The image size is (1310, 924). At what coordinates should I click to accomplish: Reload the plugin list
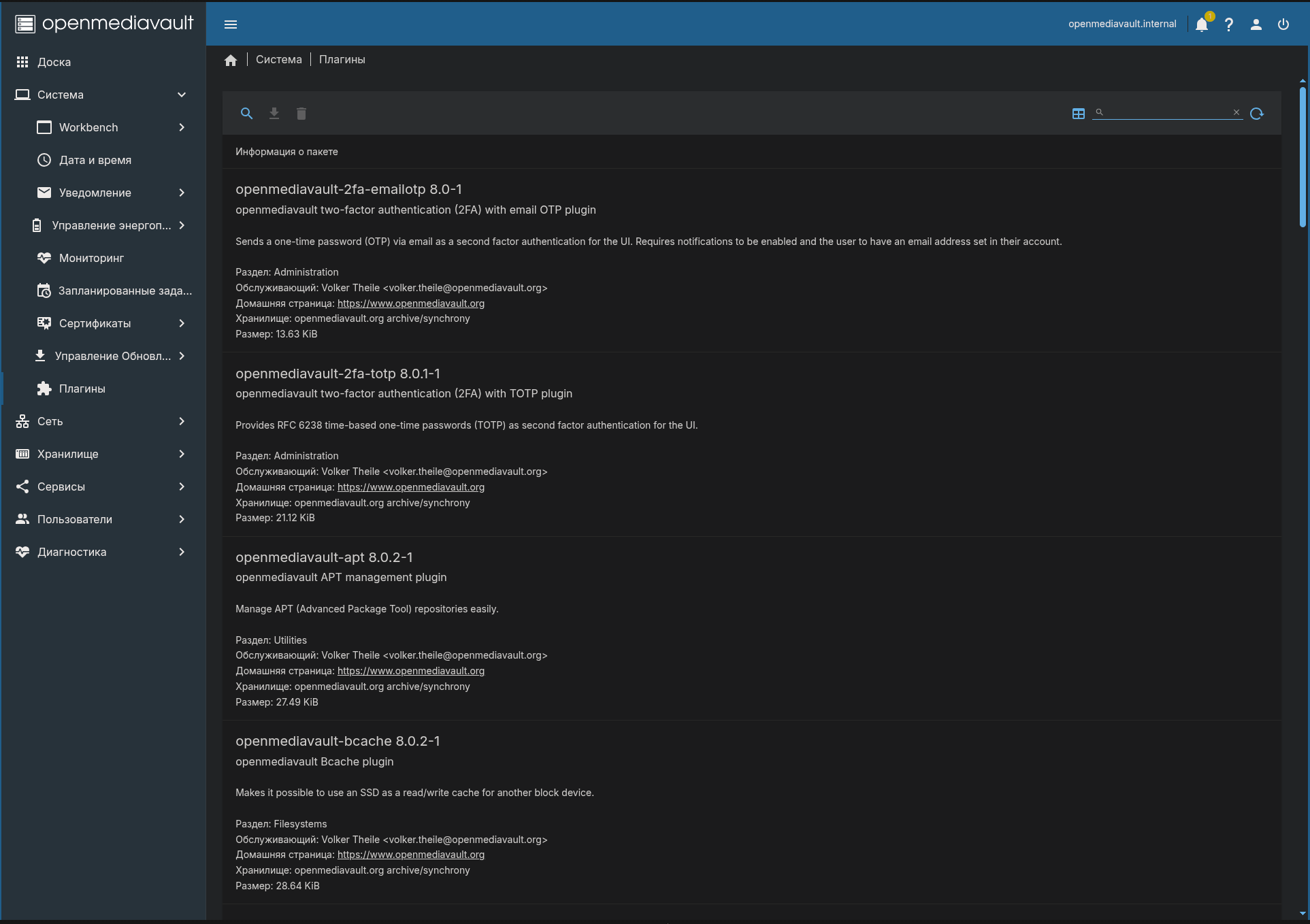[1257, 114]
